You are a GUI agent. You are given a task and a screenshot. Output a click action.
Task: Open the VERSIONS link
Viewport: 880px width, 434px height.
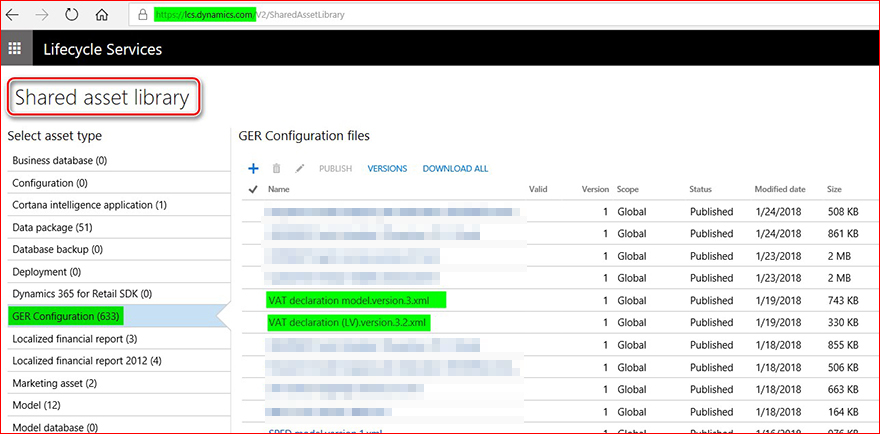(387, 168)
